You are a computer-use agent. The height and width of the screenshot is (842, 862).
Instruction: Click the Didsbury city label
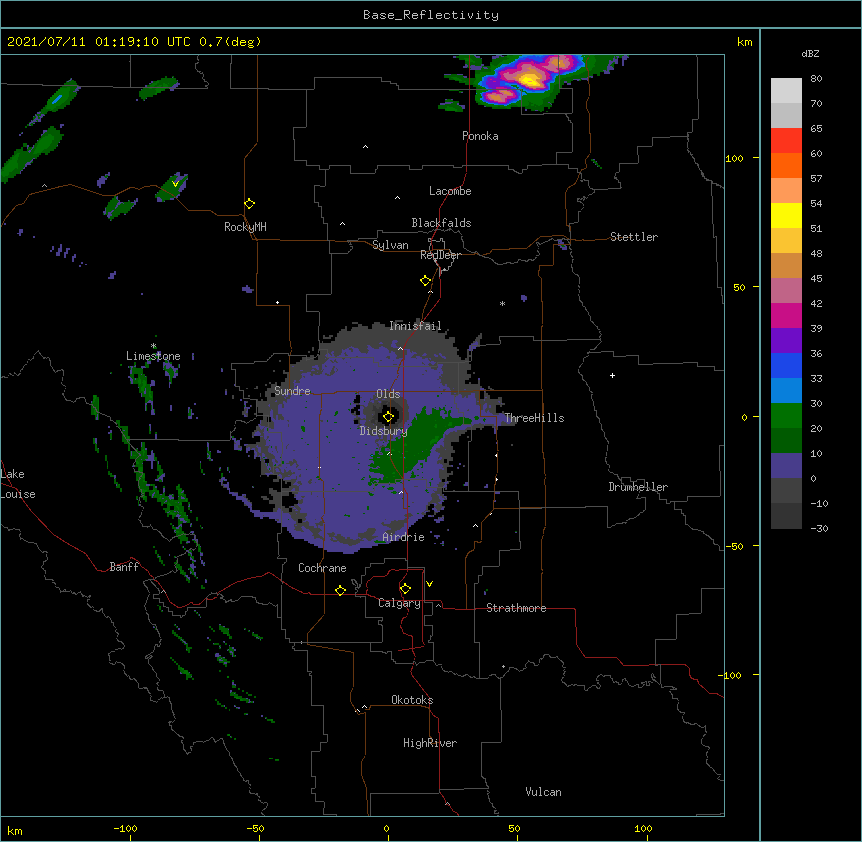click(383, 431)
